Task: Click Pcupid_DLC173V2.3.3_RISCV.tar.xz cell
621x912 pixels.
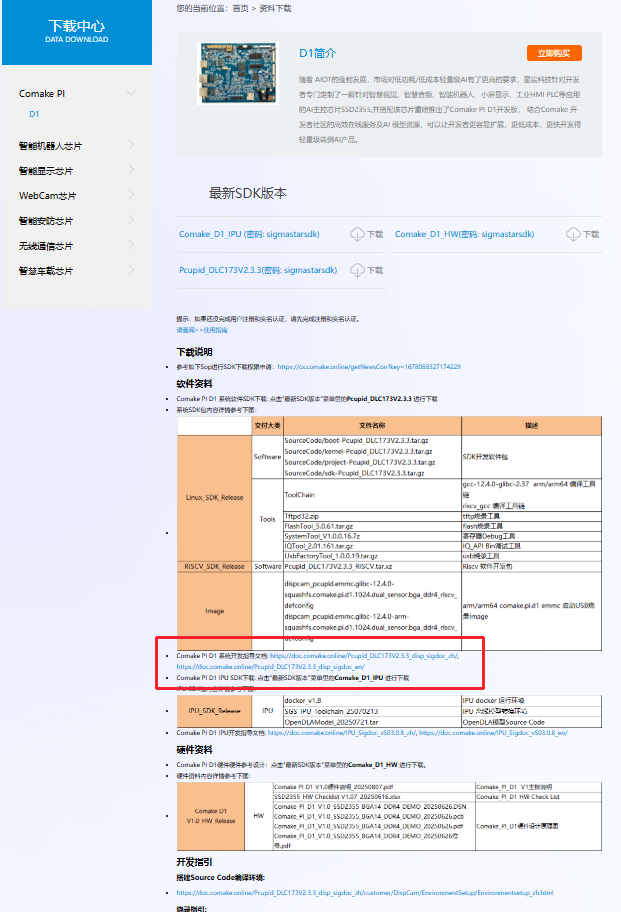Action: [x=372, y=567]
